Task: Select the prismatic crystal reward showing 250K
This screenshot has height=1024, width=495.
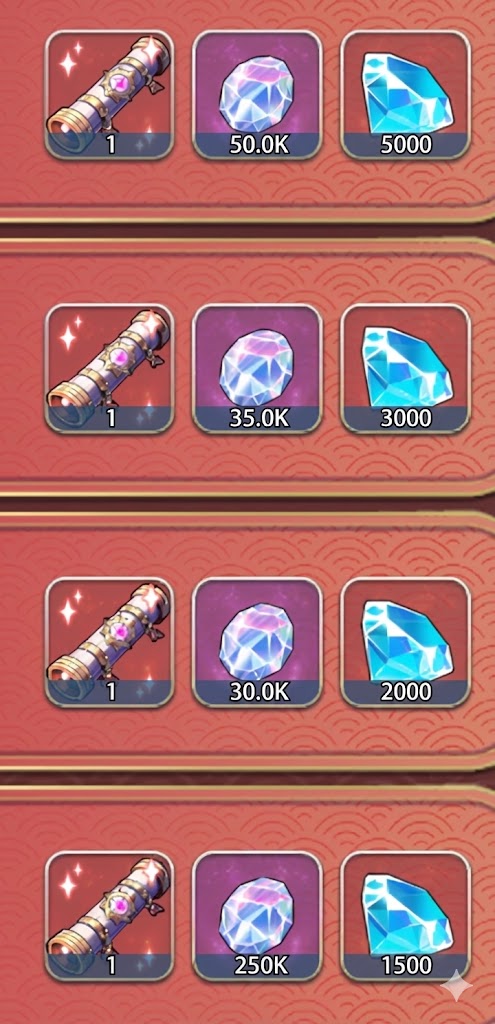Action: pyautogui.click(x=257, y=916)
